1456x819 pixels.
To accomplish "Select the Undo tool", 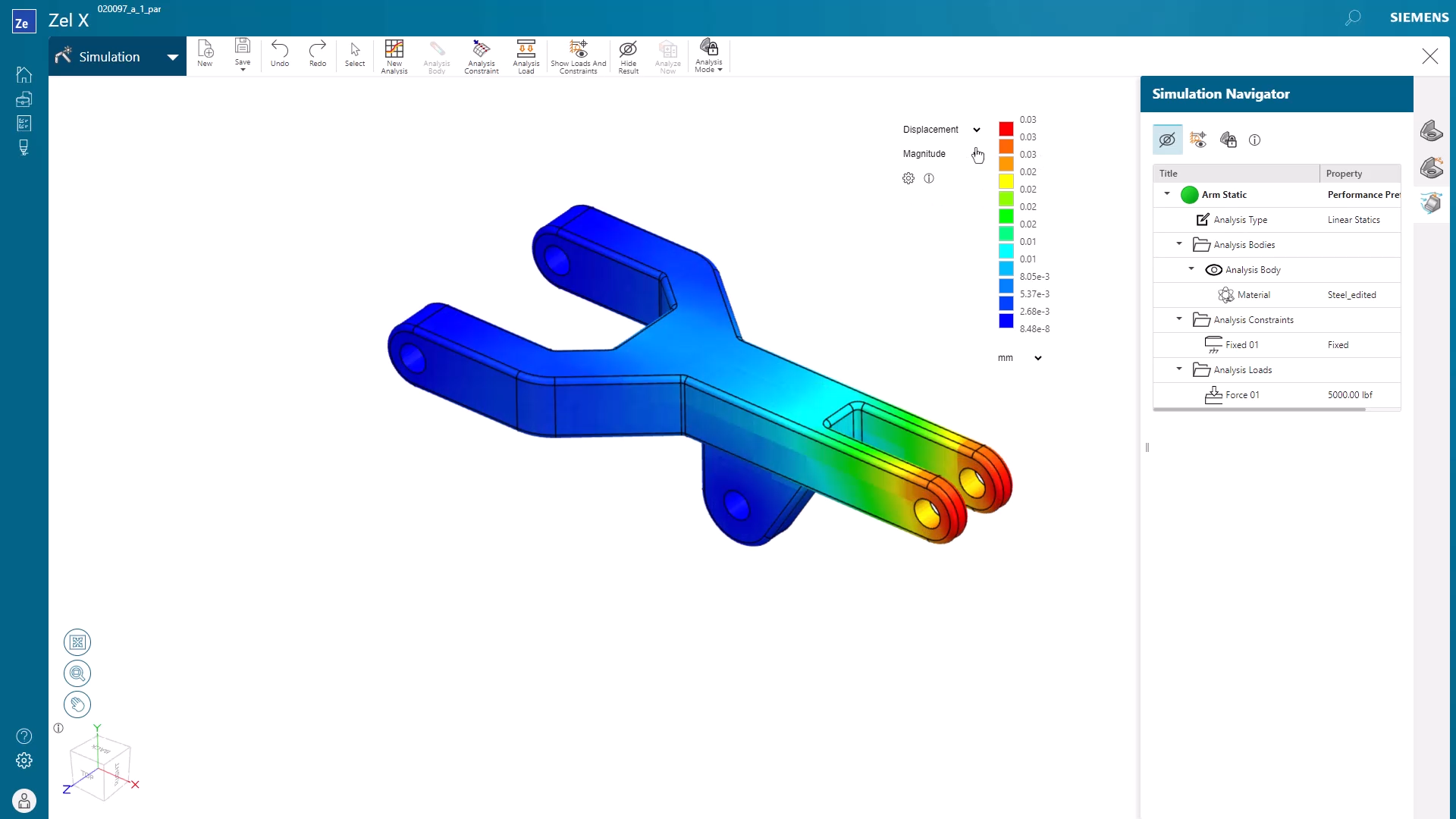I will point(279,53).
